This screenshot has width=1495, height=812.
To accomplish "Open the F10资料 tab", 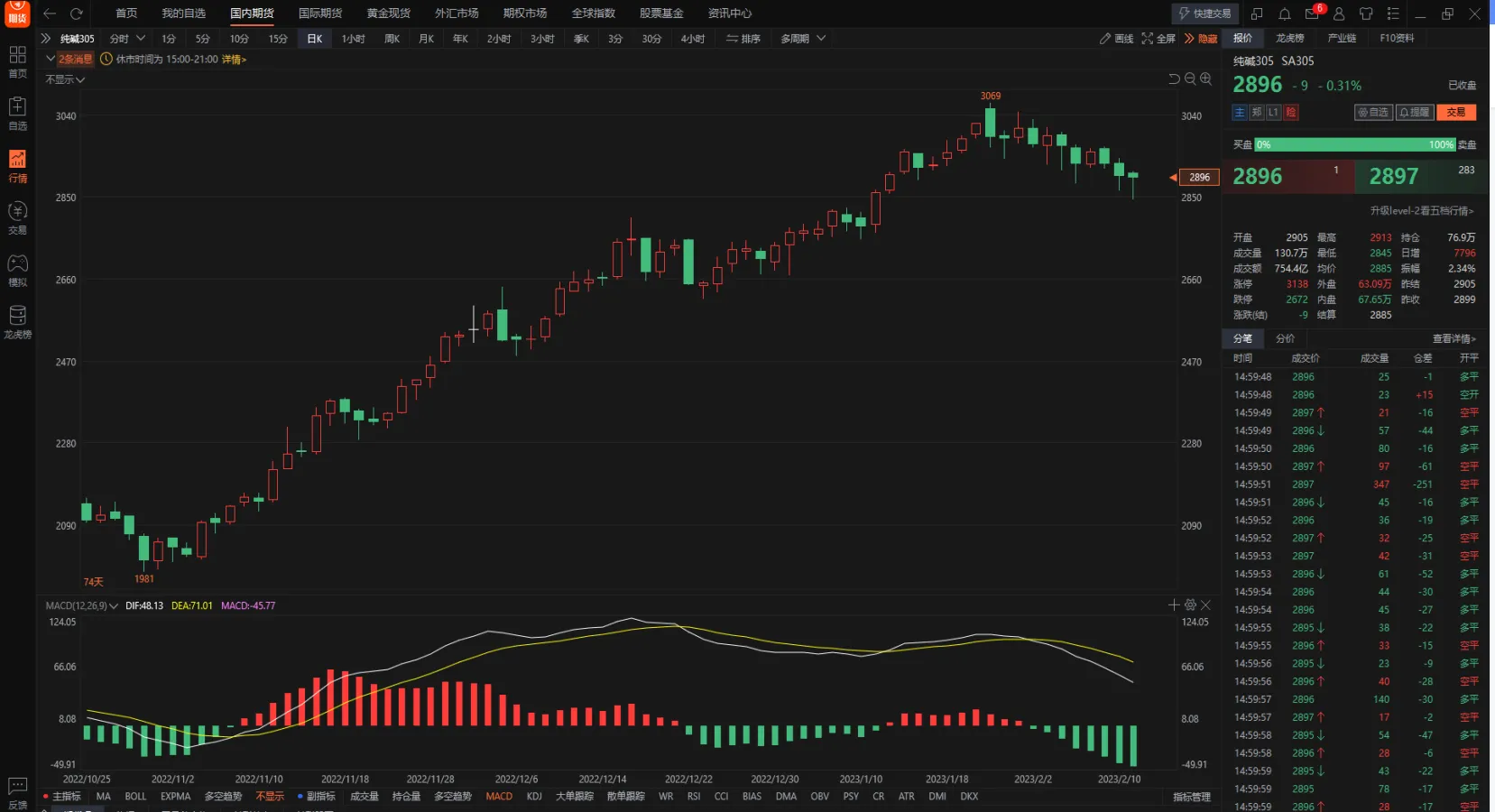I will pyautogui.click(x=1397, y=38).
